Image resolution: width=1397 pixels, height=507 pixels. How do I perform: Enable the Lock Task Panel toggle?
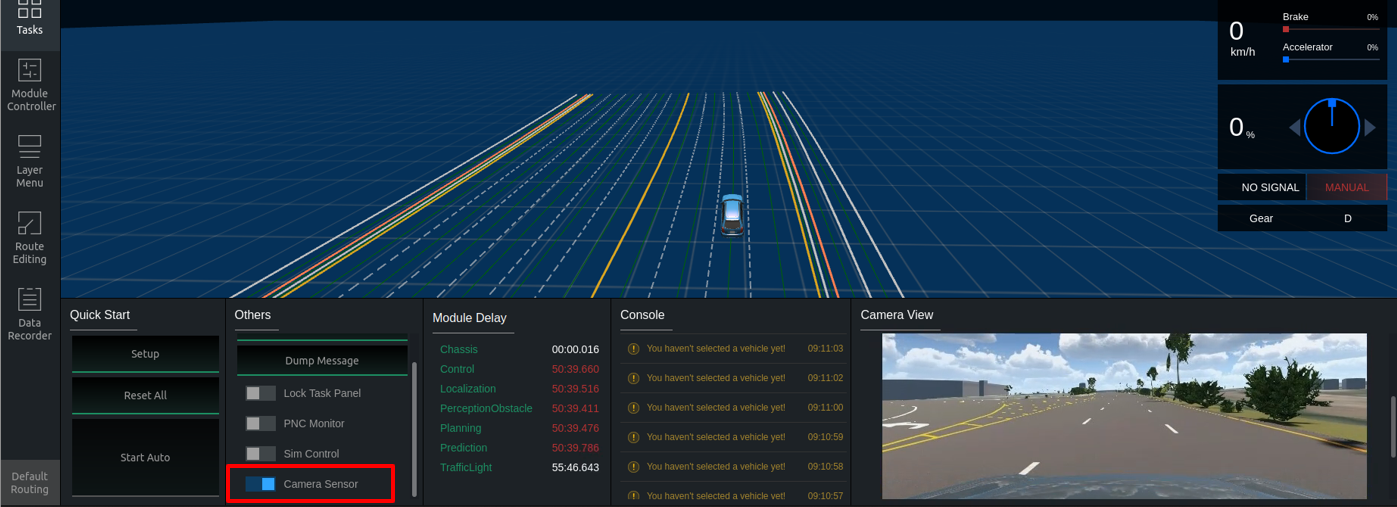pos(261,394)
